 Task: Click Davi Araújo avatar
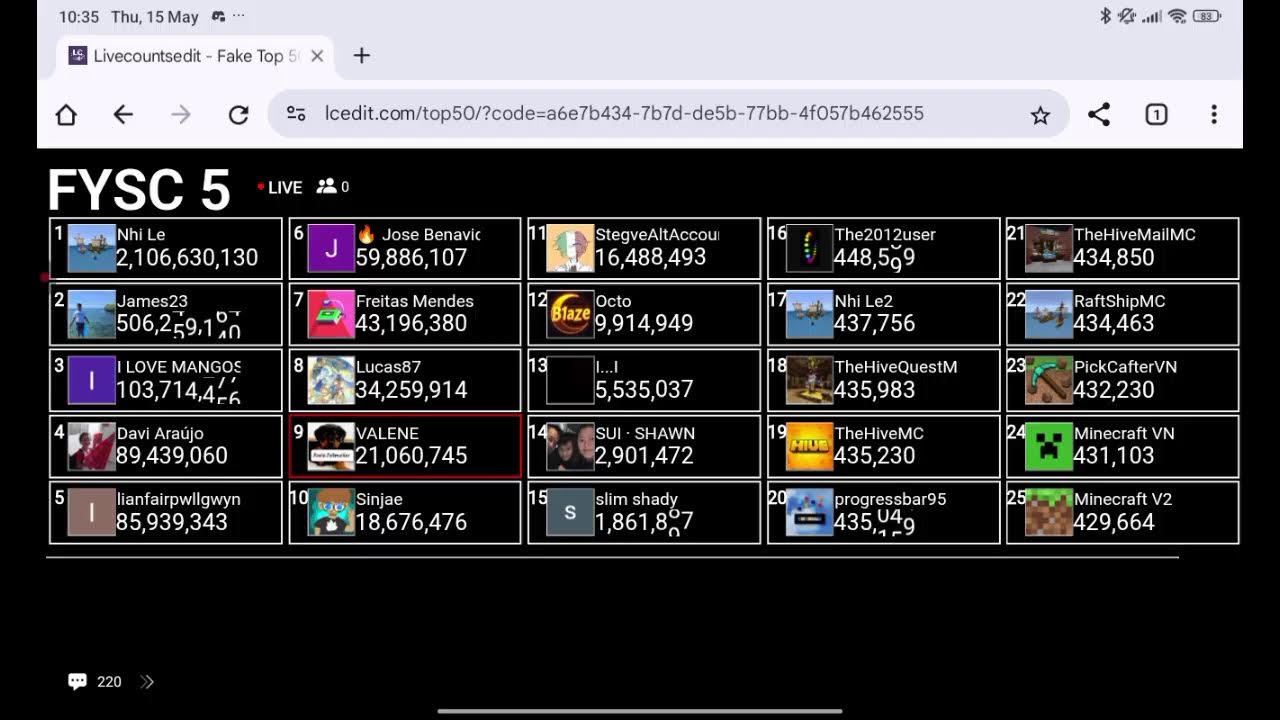(x=91, y=447)
